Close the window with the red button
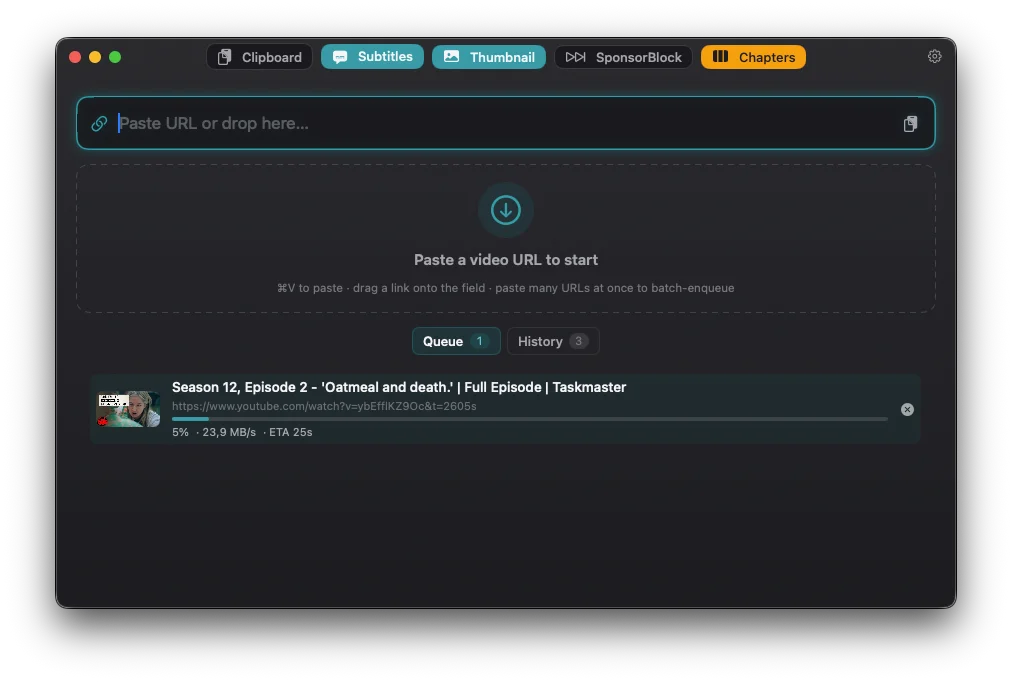The height and width of the screenshot is (682, 1012). 75,57
